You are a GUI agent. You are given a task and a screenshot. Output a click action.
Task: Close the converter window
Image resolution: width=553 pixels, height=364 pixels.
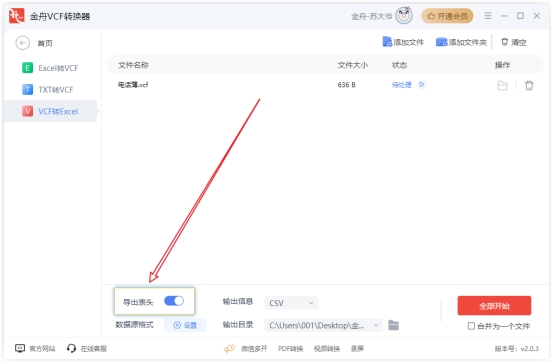tap(536, 16)
